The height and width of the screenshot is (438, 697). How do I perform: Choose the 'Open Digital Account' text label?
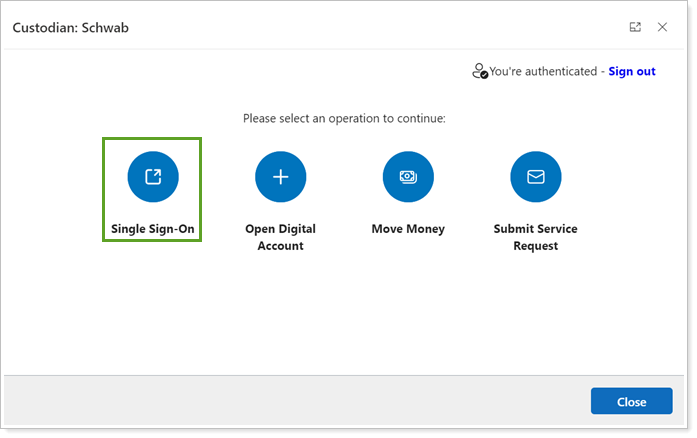tap(280, 237)
